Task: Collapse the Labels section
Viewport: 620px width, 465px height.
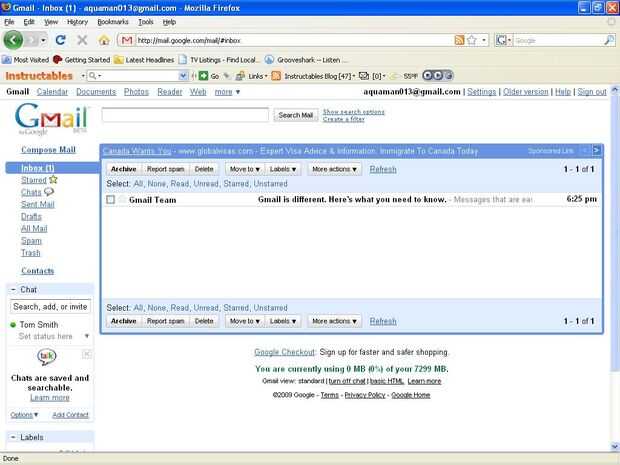Action: [x=13, y=437]
